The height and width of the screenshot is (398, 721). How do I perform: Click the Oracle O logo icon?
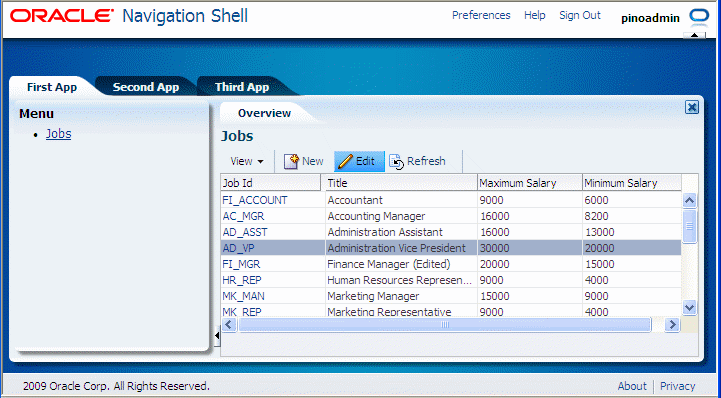coord(699,16)
